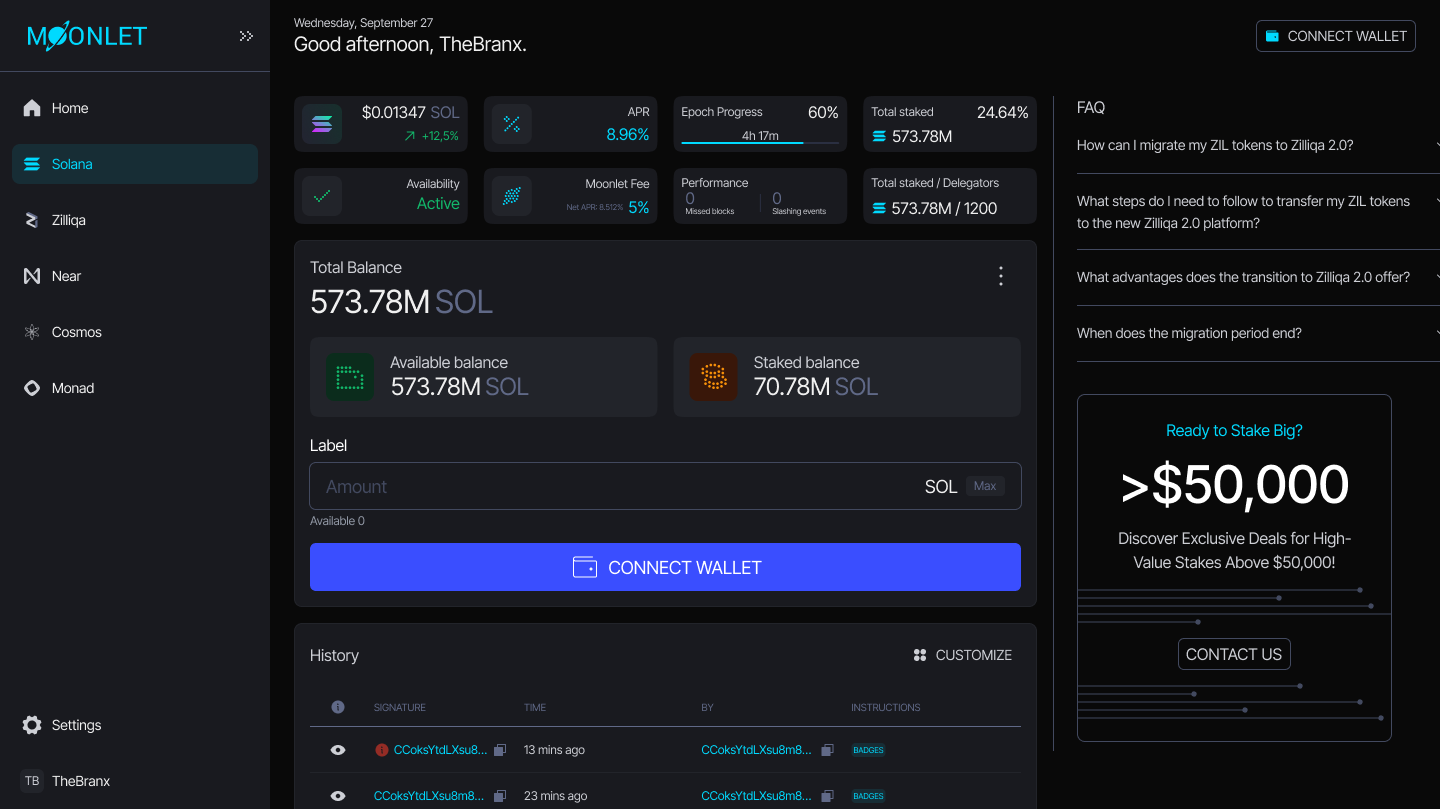Click the 8.96% APR value
The width and height of the screenshot is (1440, 809).
627,134
